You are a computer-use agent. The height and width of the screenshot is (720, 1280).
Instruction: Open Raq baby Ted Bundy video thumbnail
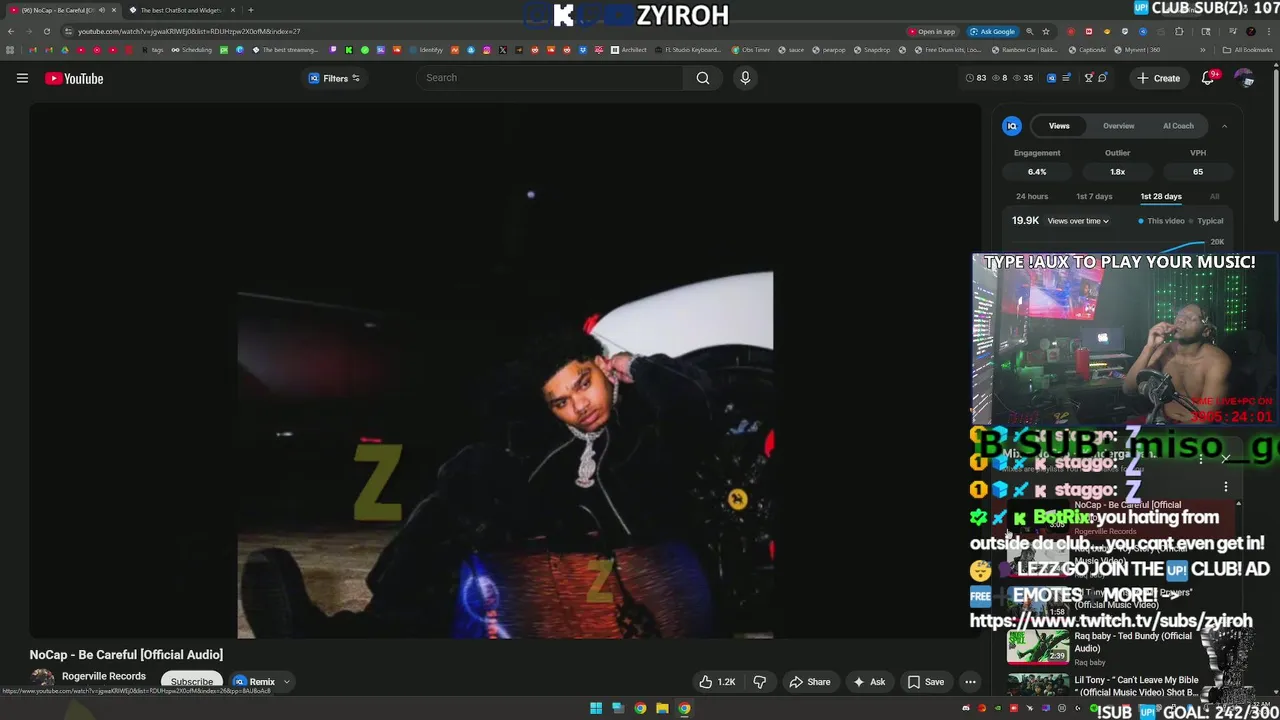pyautogui.click(x=1037, y=647)
